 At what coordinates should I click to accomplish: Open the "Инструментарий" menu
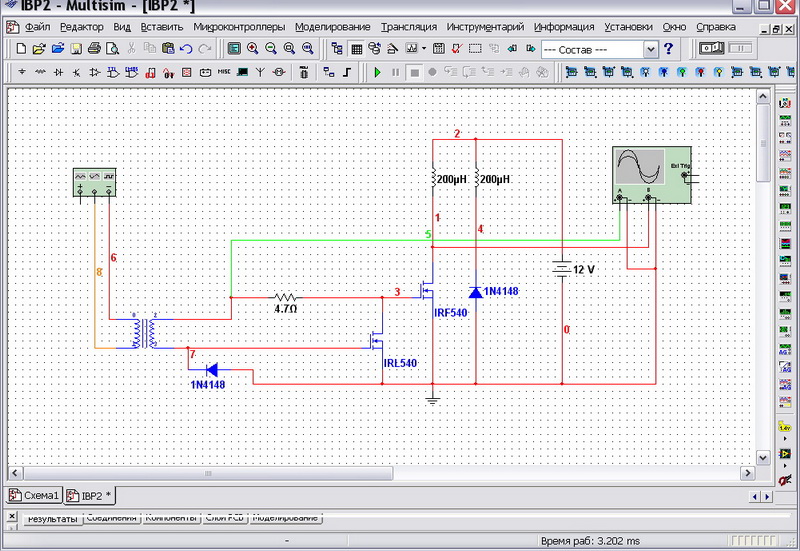486,27
